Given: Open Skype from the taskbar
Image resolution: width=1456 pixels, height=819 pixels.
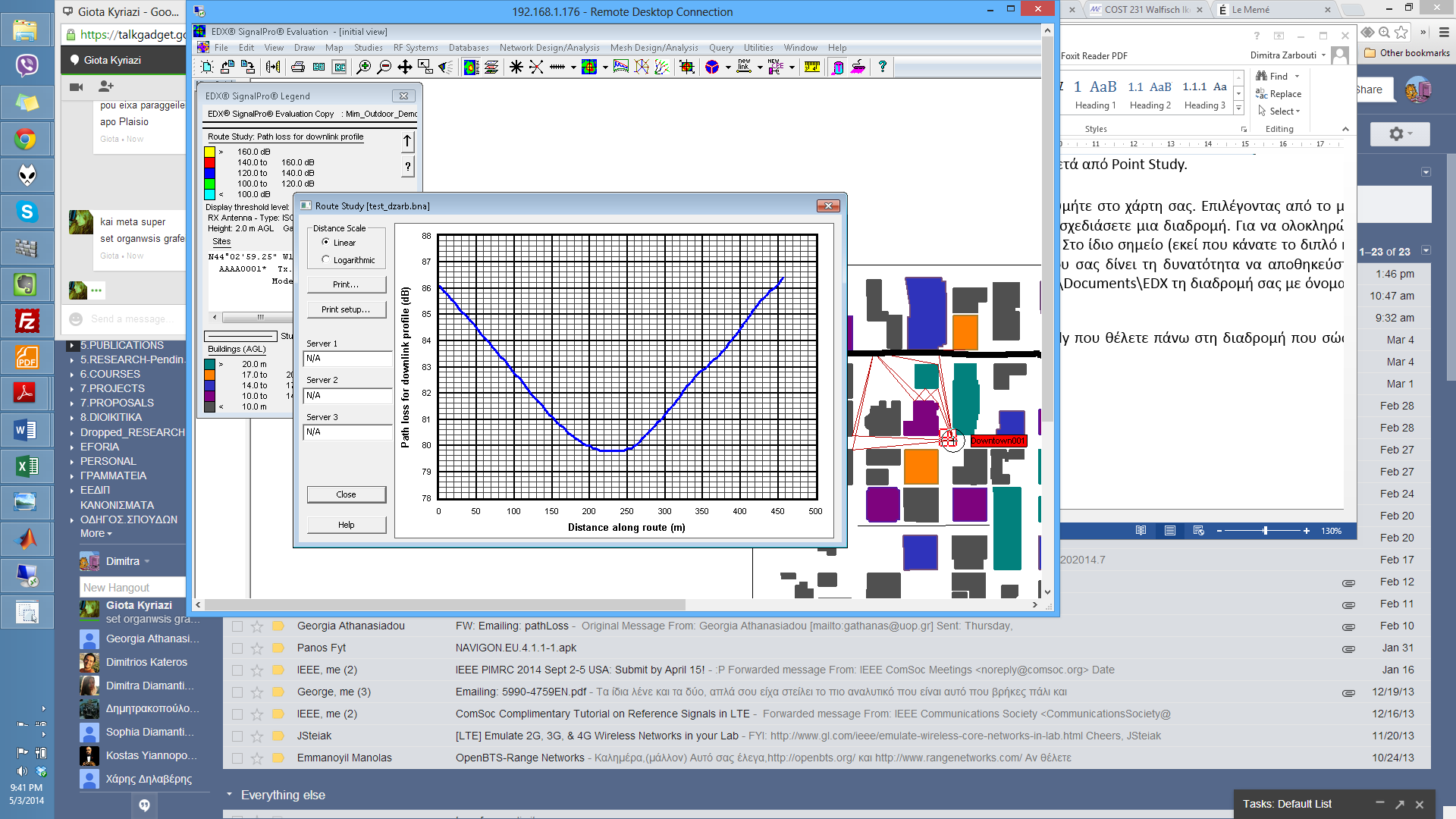Looking at the screenshot, I should pos(27,212).
